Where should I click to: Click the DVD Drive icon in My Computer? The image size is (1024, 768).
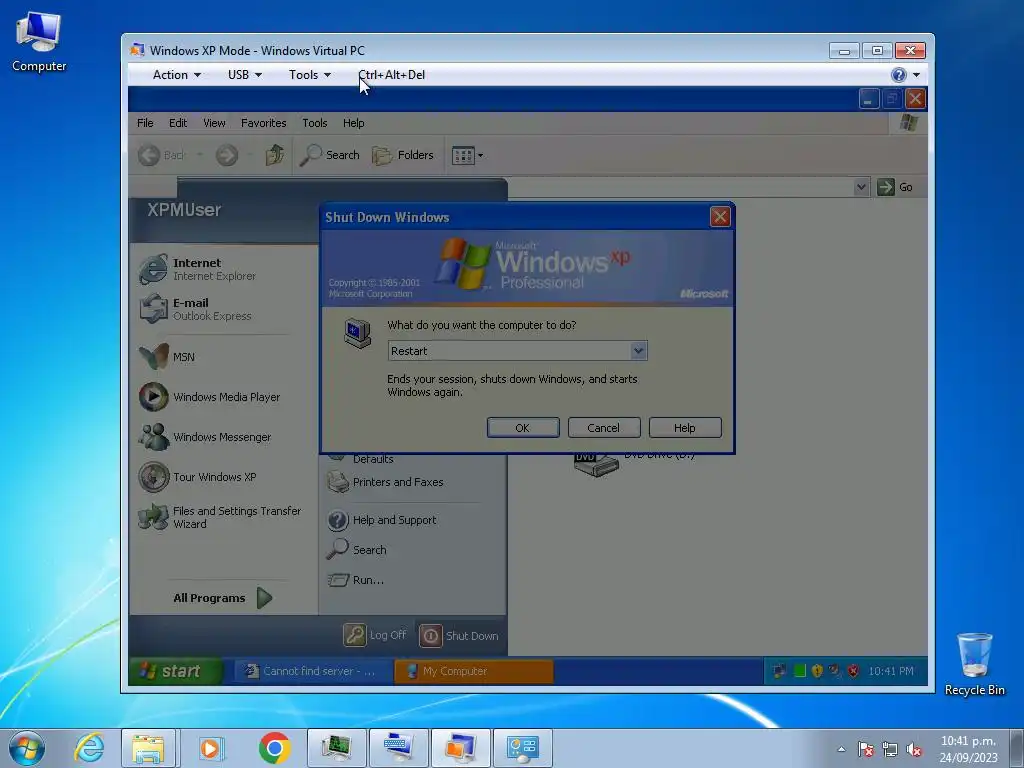pyautogui.click(x=596, y=464)
